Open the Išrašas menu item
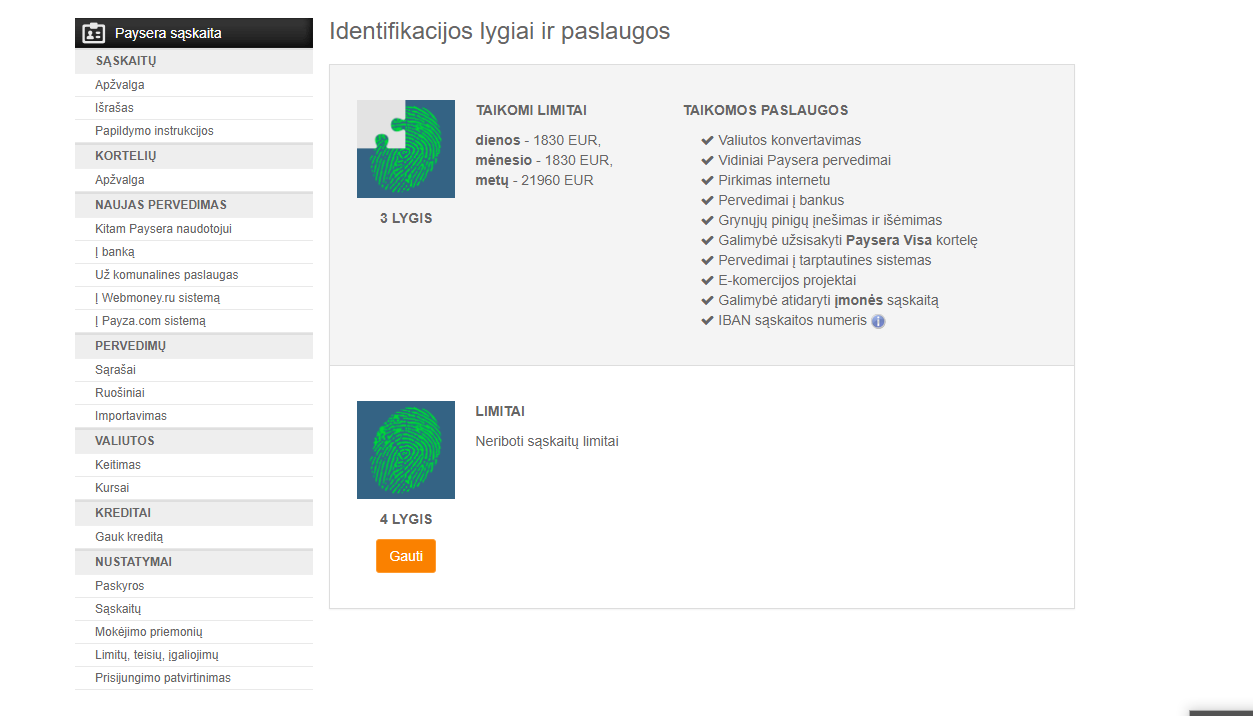This screenshot has height=716, width=1253. [115, 108]
